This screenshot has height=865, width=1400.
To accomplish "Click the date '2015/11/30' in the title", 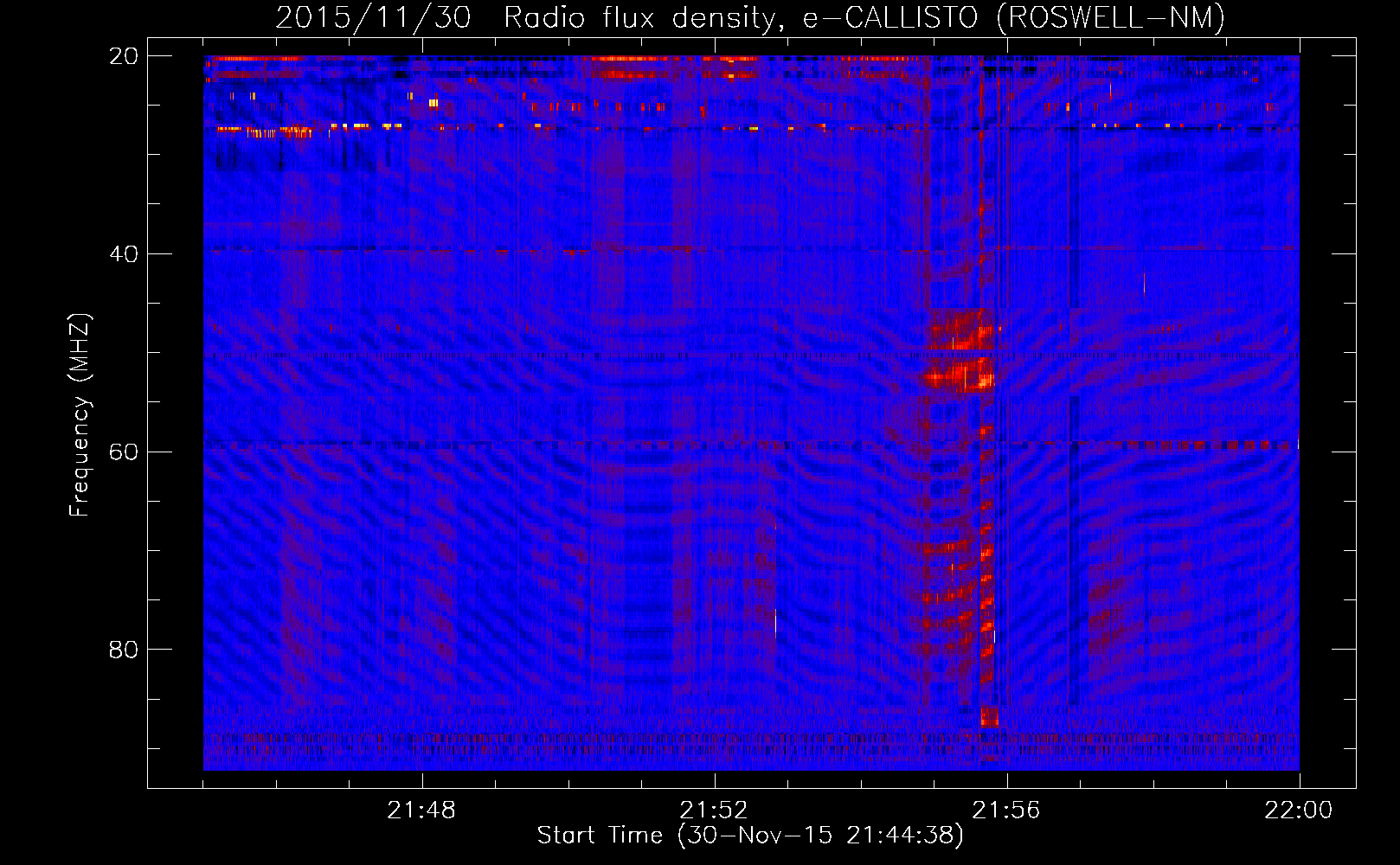I will point(374,17).
